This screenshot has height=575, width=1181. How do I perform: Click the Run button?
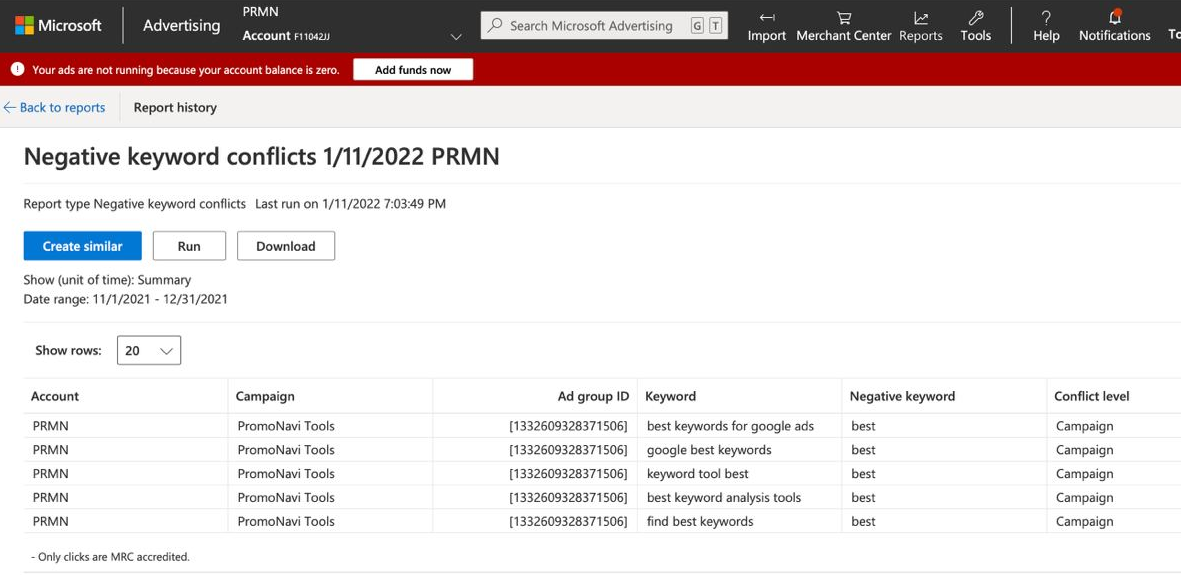point(189,246)
